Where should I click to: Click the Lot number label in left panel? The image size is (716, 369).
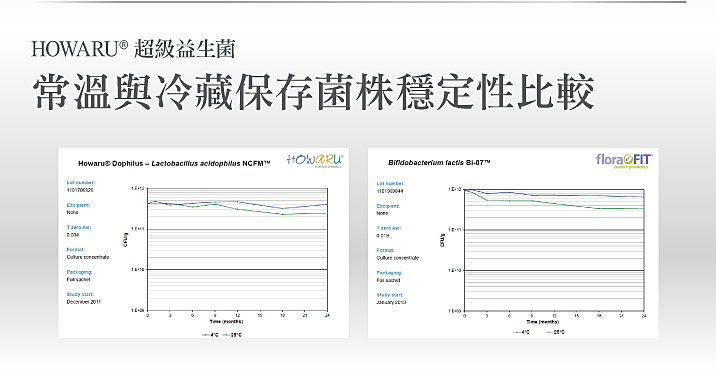tap(81, 182)
